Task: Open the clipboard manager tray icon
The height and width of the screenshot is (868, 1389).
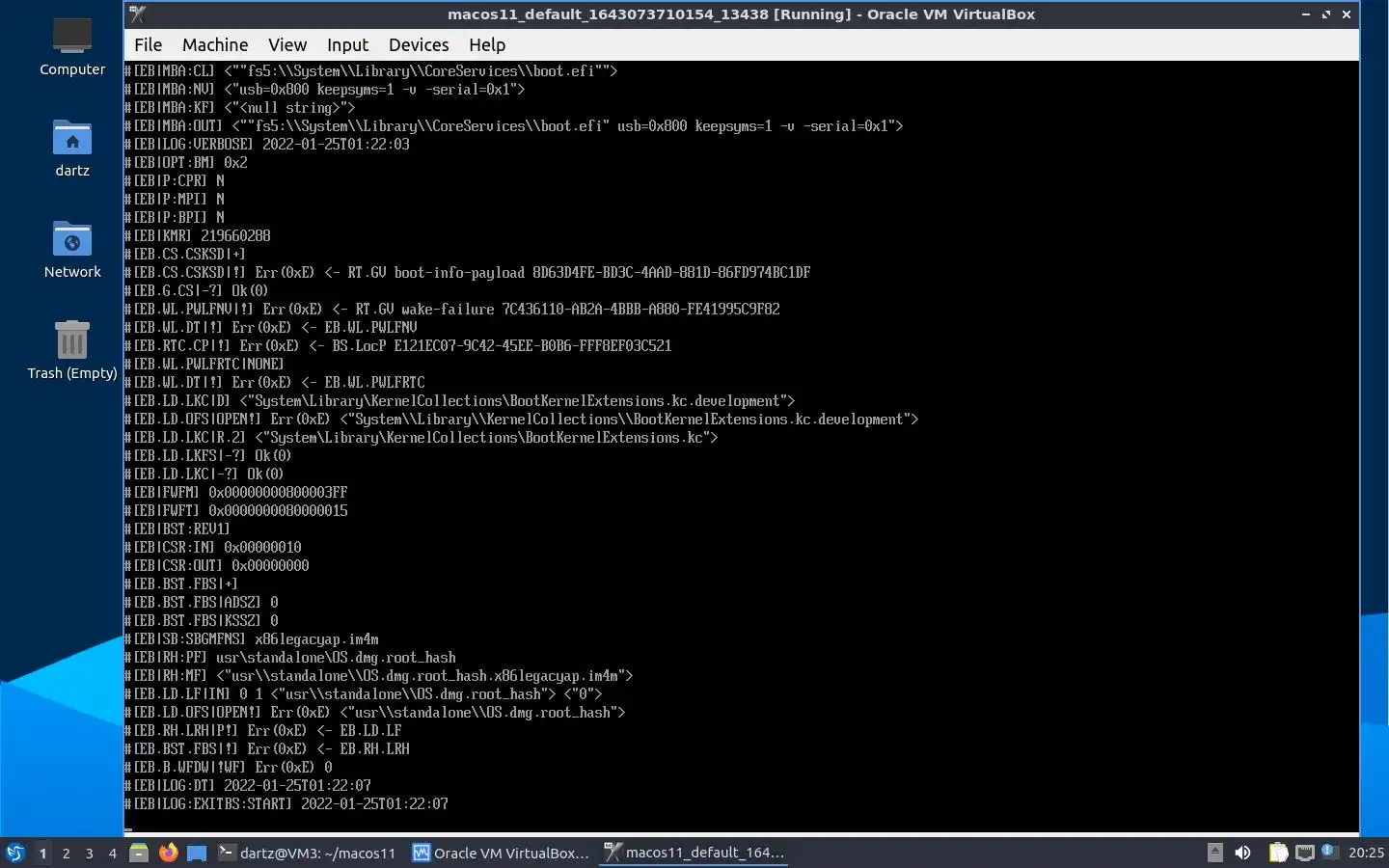Action: tap(1278, 853)
